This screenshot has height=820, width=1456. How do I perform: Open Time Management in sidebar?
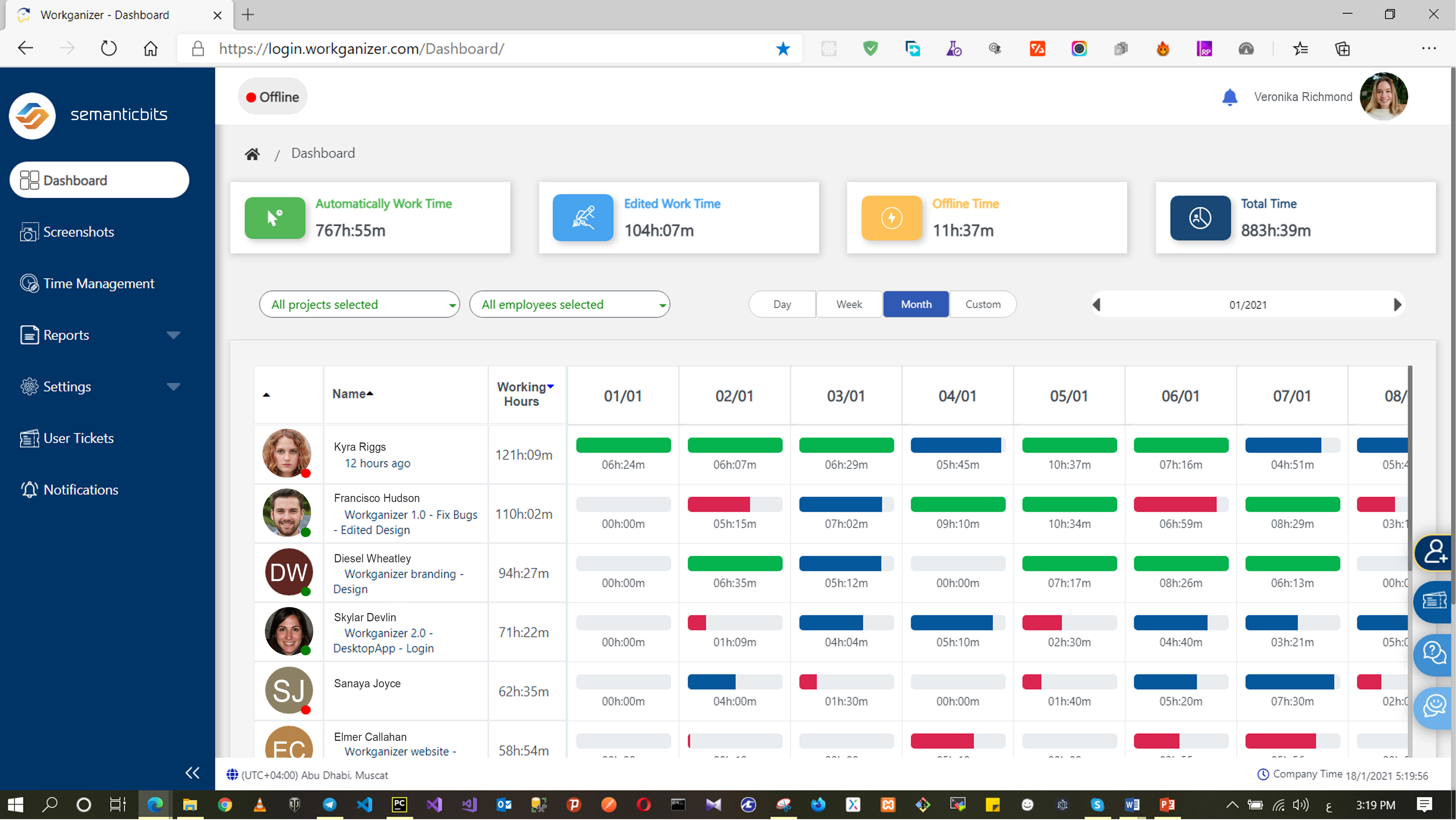click(x=98, y=284)
